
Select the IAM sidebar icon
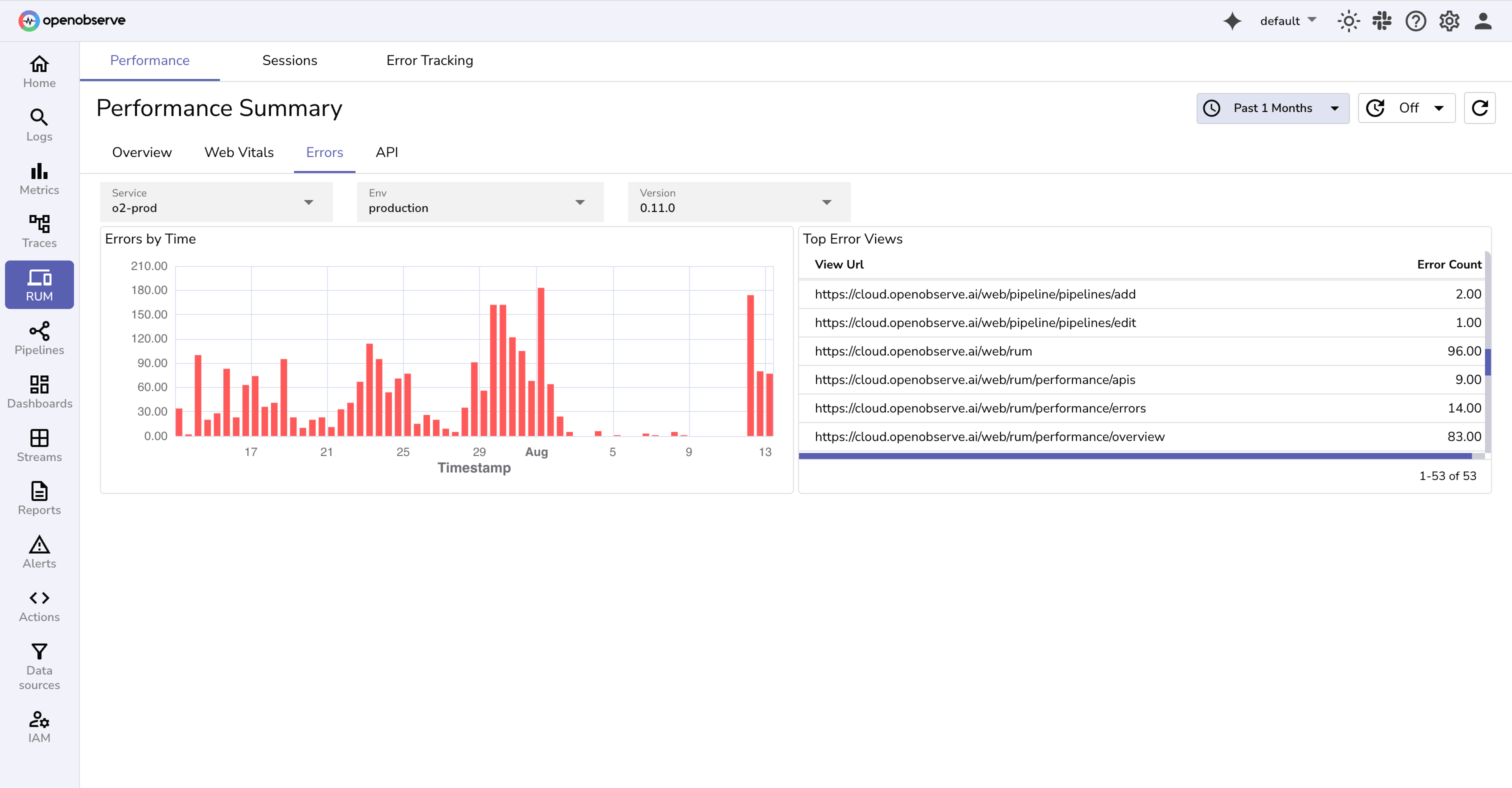tap(38, 724)
